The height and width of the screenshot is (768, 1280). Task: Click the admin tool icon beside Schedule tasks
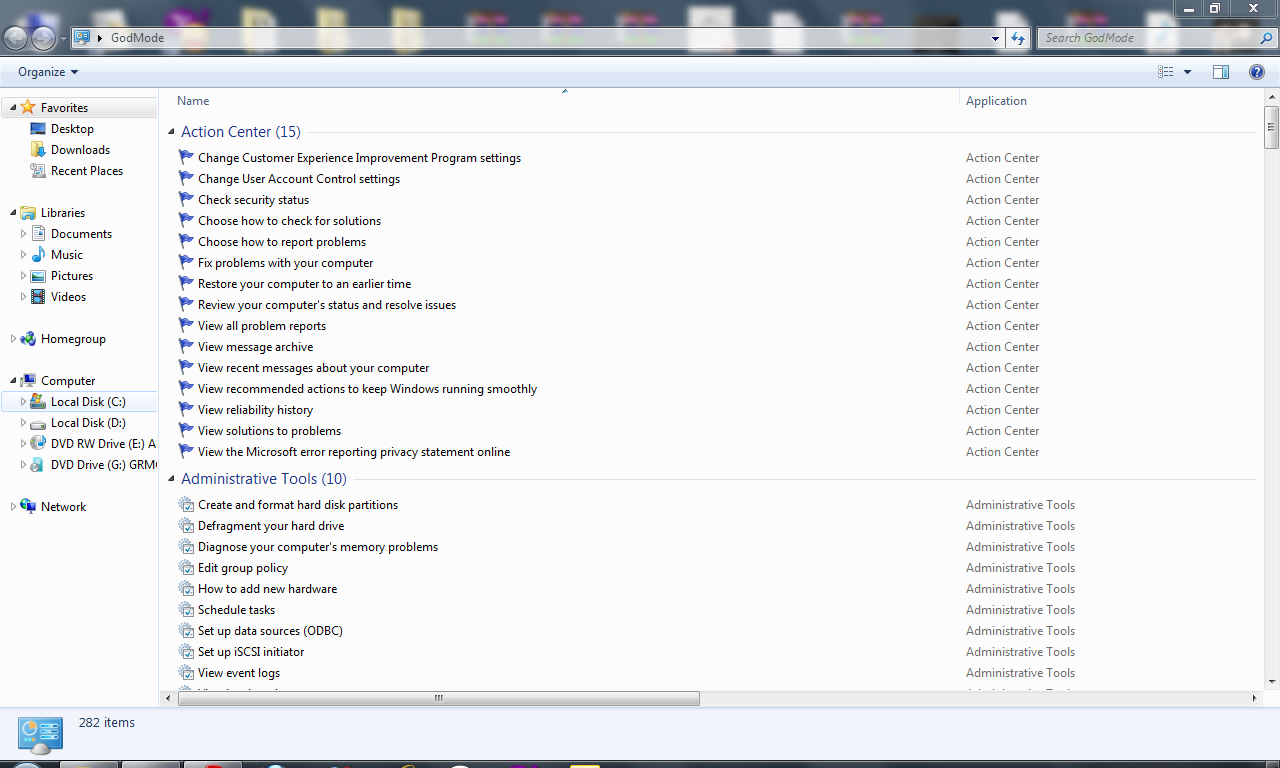tap(186, 609)
